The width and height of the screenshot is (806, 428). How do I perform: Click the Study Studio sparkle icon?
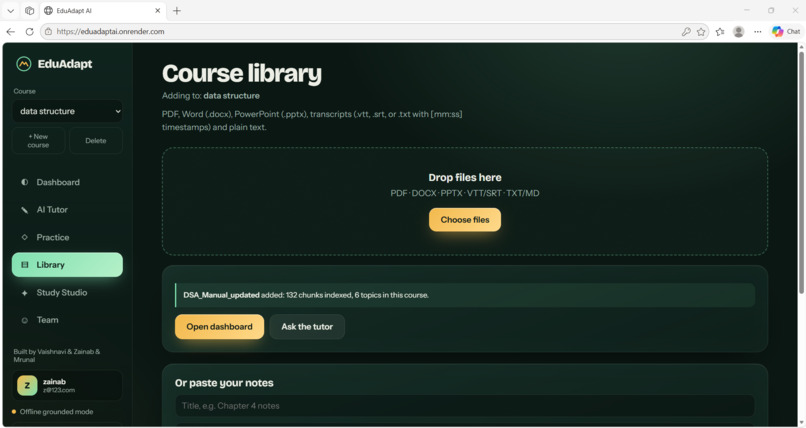point(24,293)
